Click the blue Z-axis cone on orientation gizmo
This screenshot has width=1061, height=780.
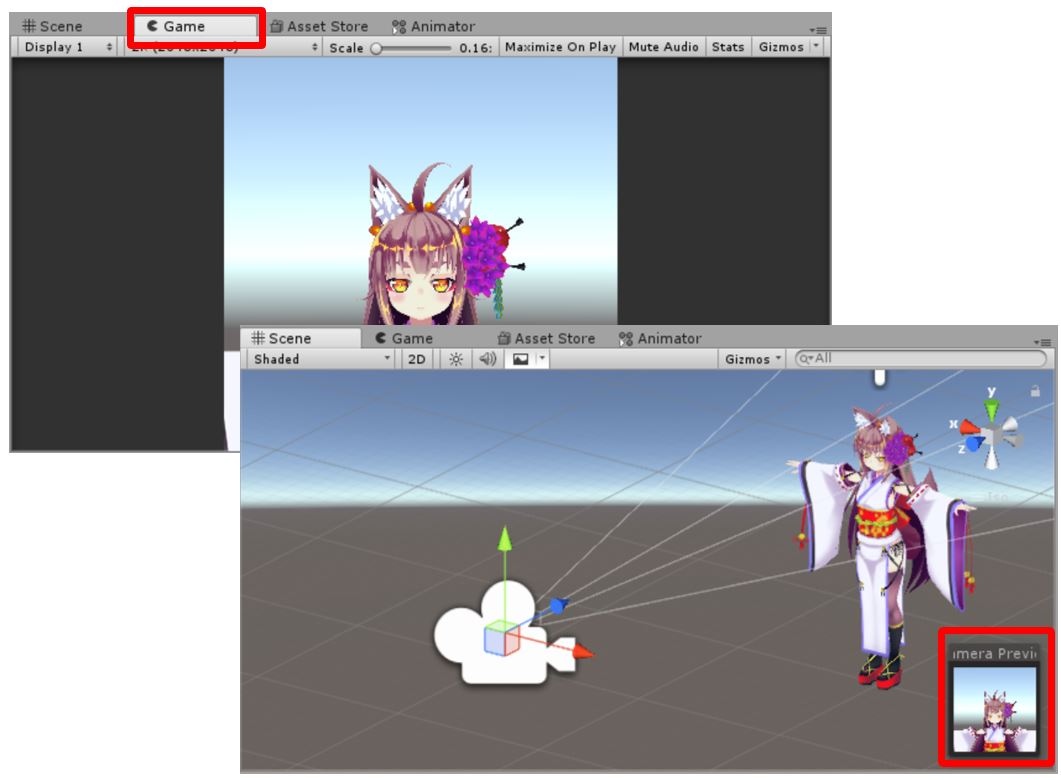pyautogui.click(x=974, y=446)
